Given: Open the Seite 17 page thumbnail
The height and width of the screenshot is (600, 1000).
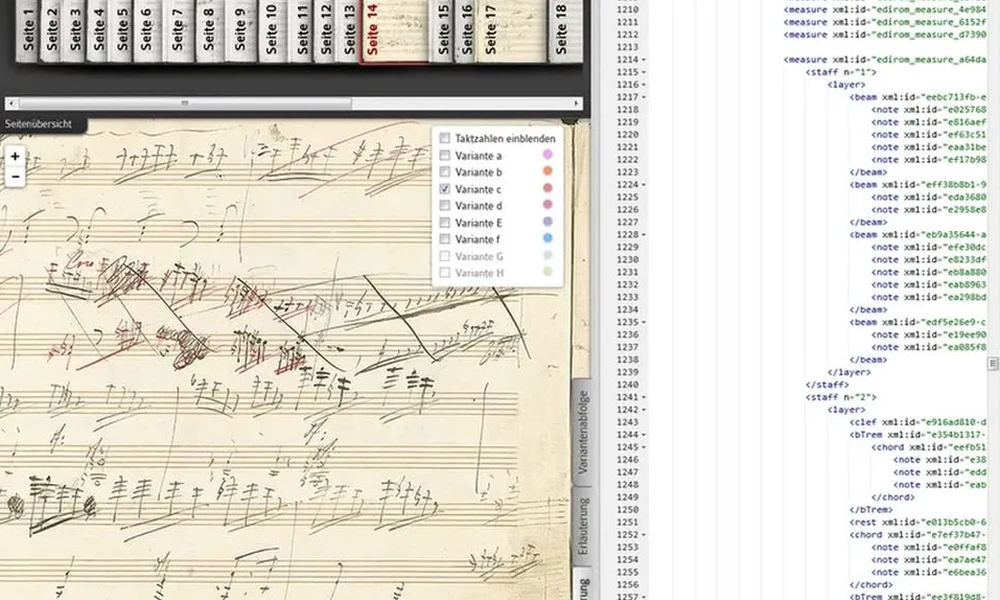Looking at the screenshot, I should (512, 31).
